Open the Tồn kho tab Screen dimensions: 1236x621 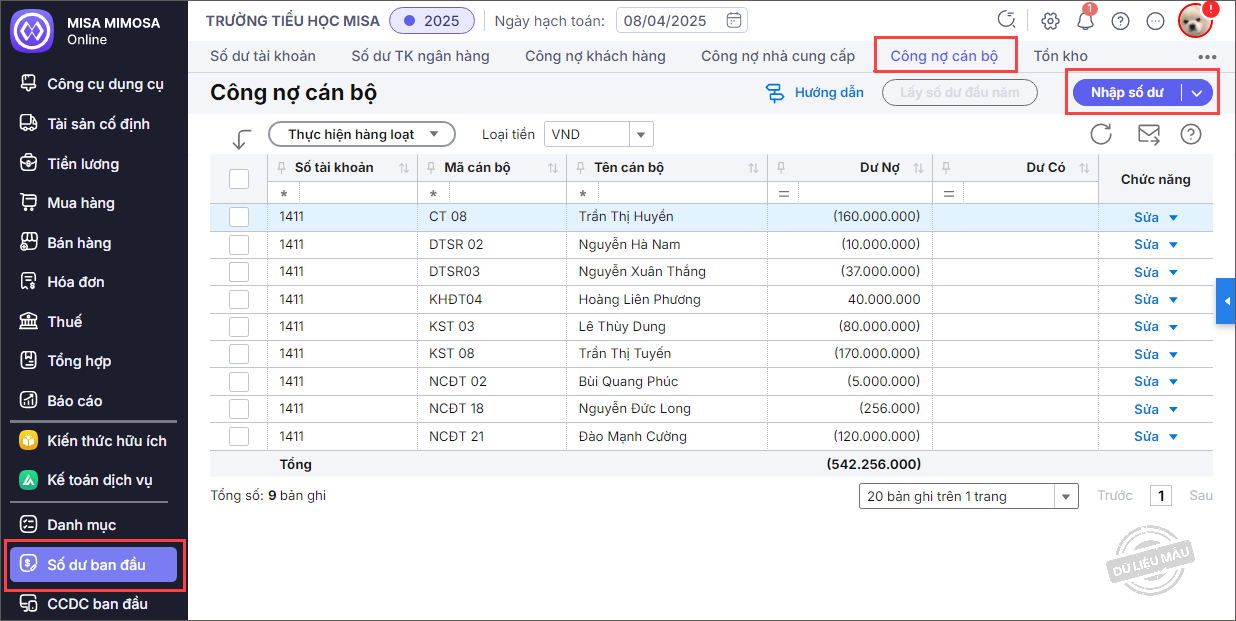tap(1060, 56)
